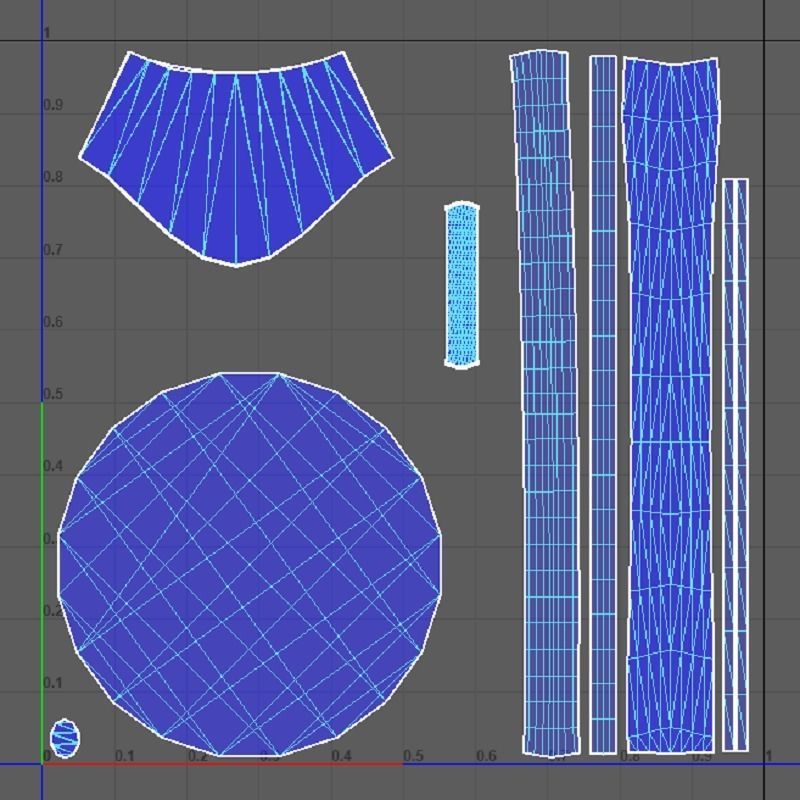Select the thin strip with diagonal edges
This screenshot has height=800, width=800.
(x=735, y=465)
